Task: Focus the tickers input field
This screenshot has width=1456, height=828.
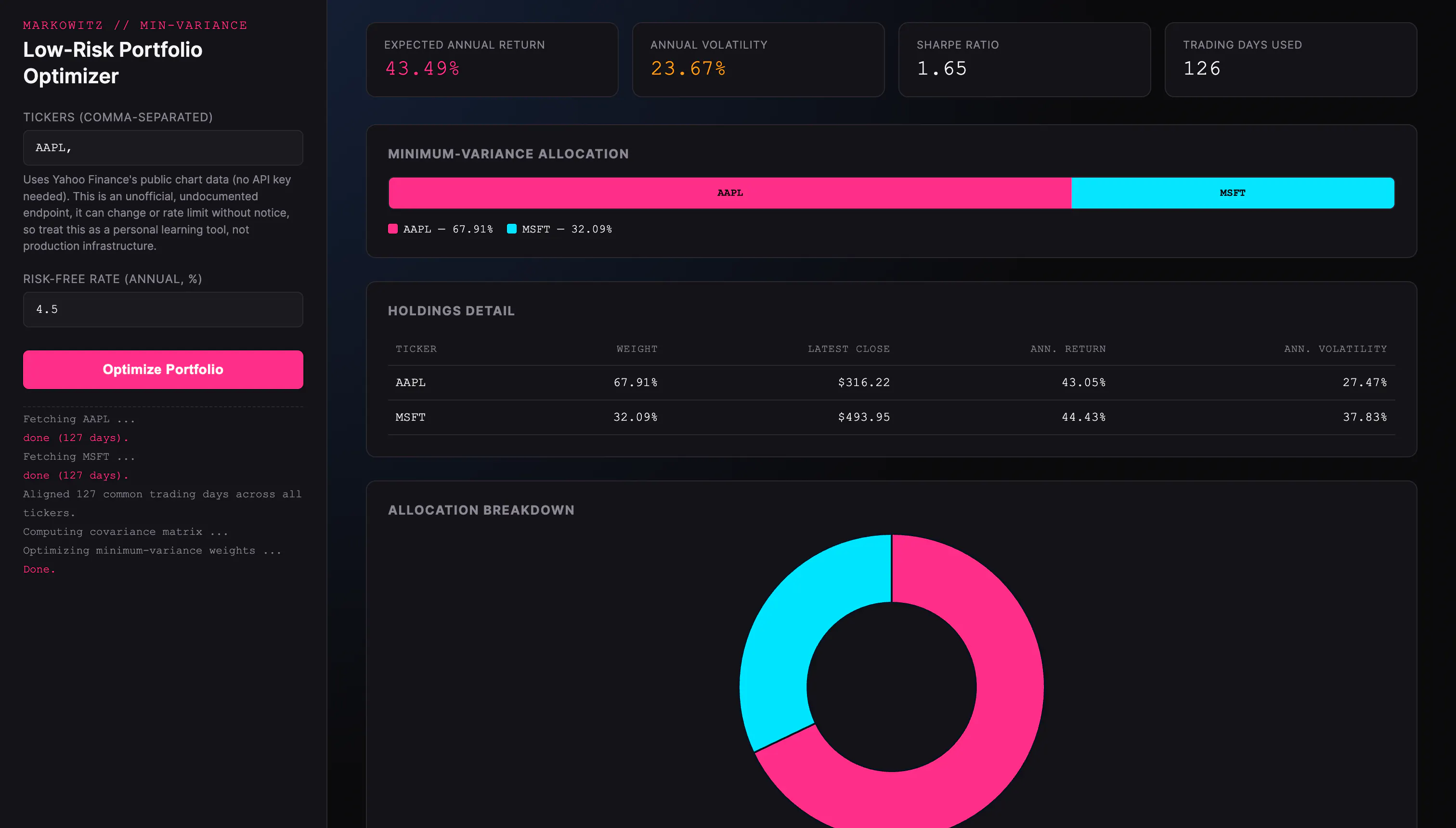Action: tap(163, 148)
